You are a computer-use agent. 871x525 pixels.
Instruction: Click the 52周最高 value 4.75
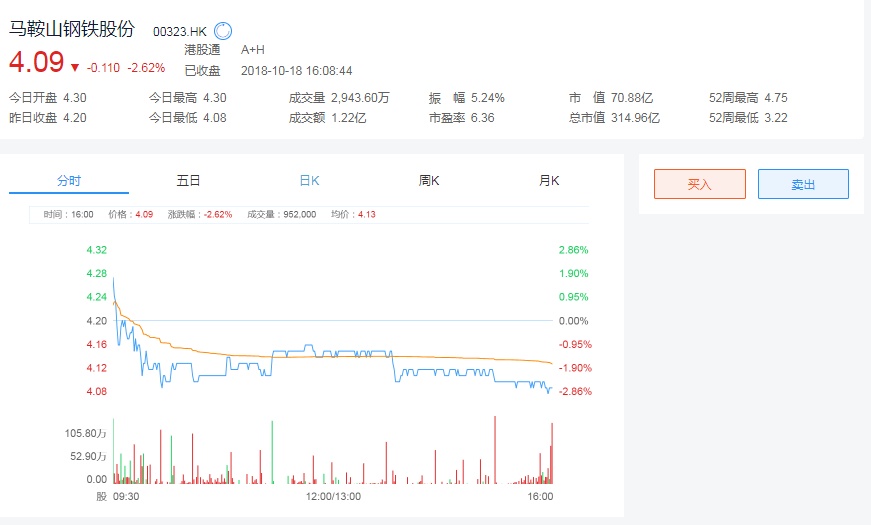[776, 98]
